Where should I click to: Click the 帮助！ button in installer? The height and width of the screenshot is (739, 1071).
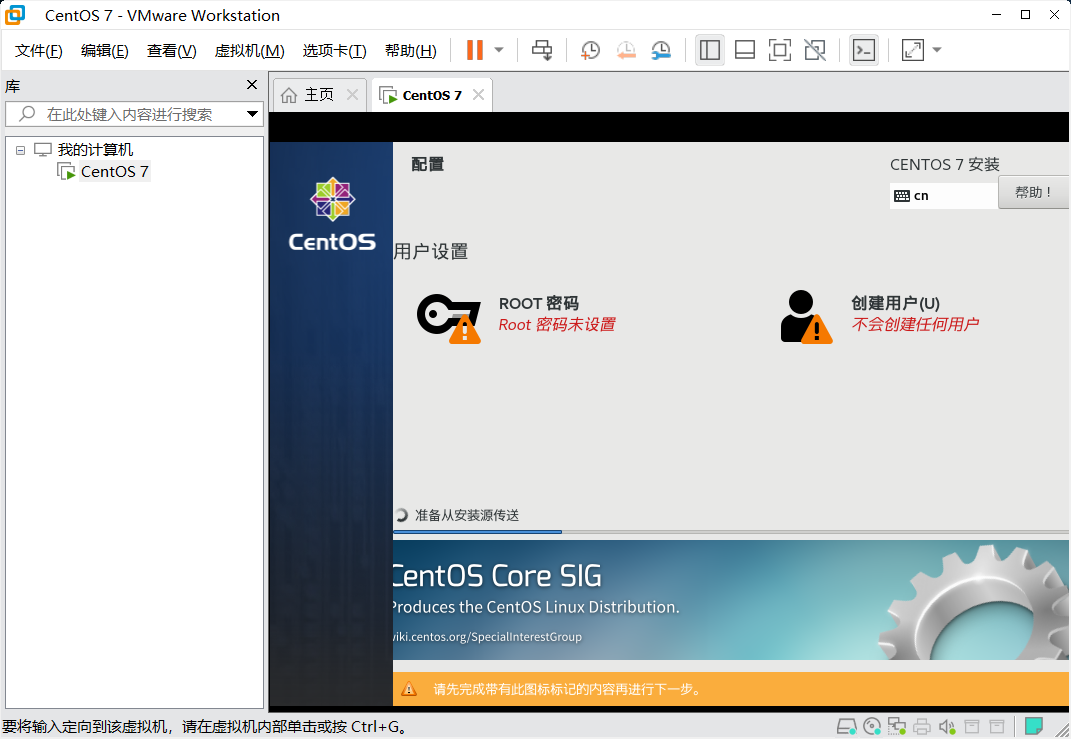click(1033, 193)
